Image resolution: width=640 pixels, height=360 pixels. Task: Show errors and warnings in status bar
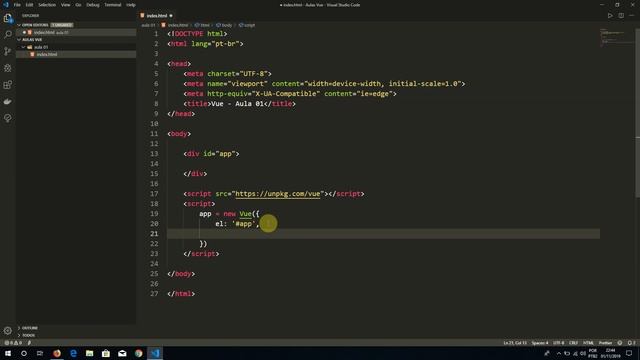[13, 343]
